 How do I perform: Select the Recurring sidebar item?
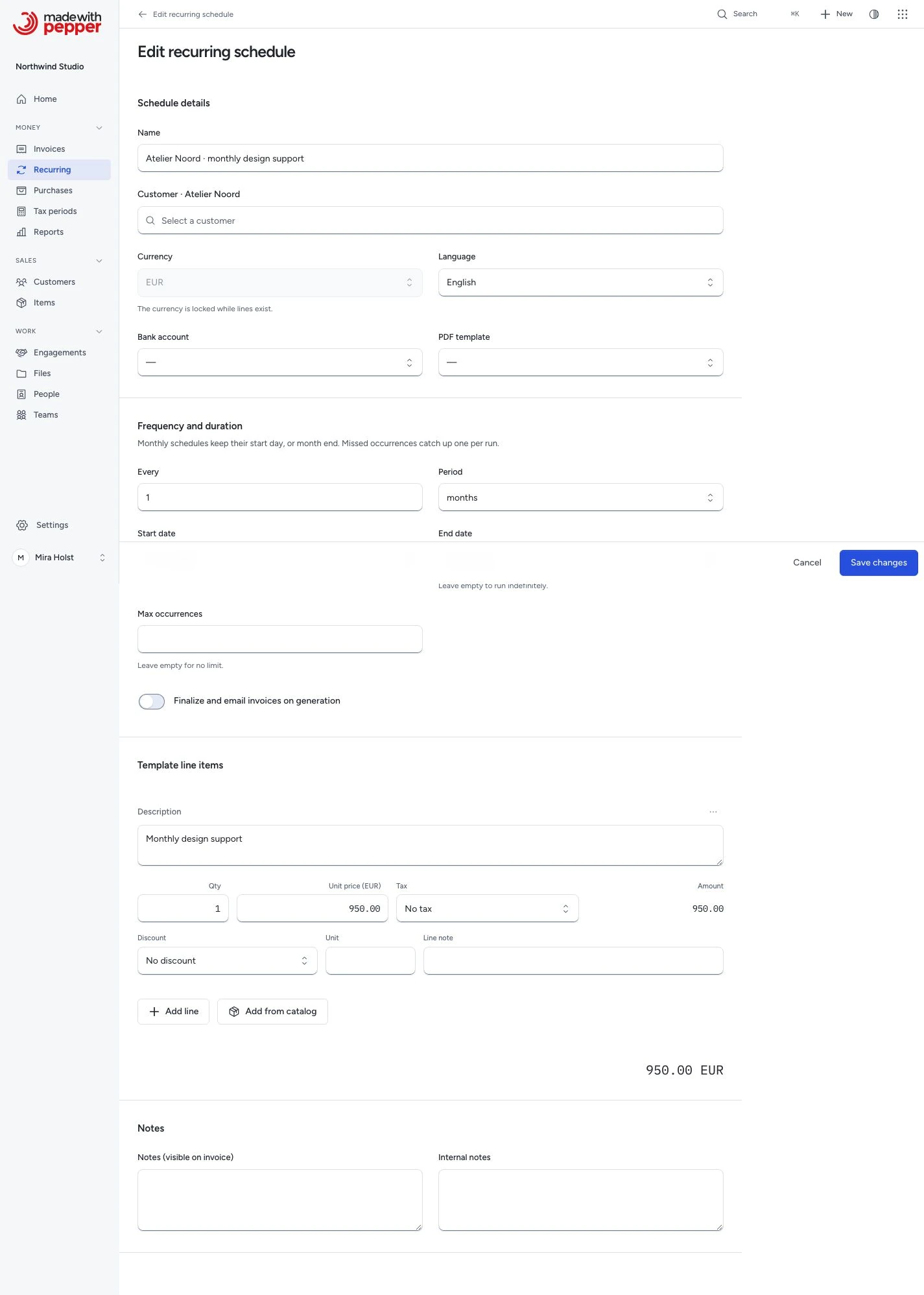point(60,170)
